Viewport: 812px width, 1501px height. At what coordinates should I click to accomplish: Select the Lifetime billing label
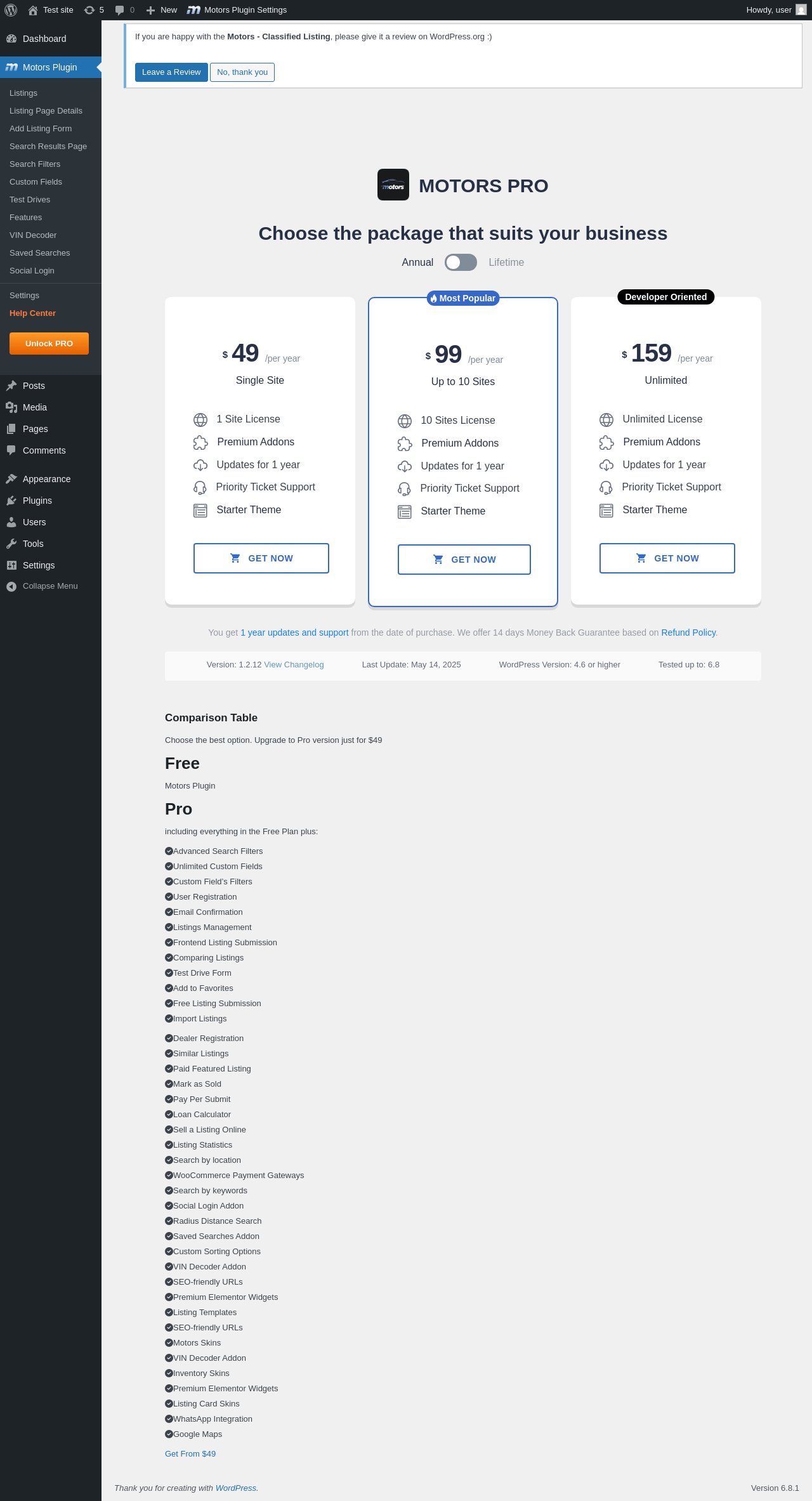(506, 263)
